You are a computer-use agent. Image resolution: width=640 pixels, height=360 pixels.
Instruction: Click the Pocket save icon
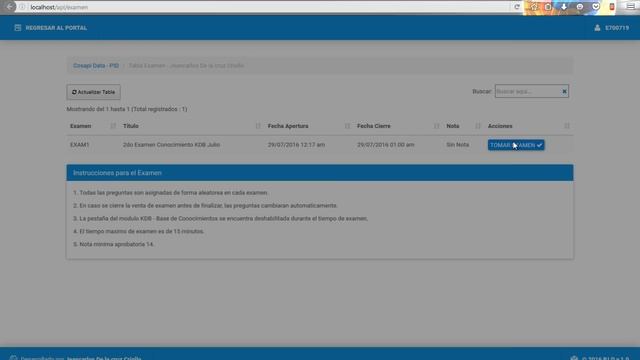click(x=596, y=7)
